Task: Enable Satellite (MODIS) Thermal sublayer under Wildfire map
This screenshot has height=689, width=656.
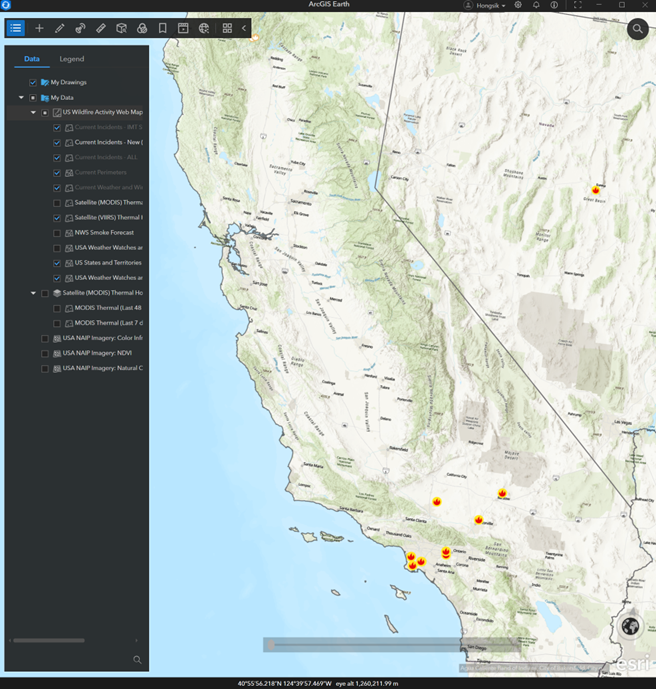Action: point(57,203)
